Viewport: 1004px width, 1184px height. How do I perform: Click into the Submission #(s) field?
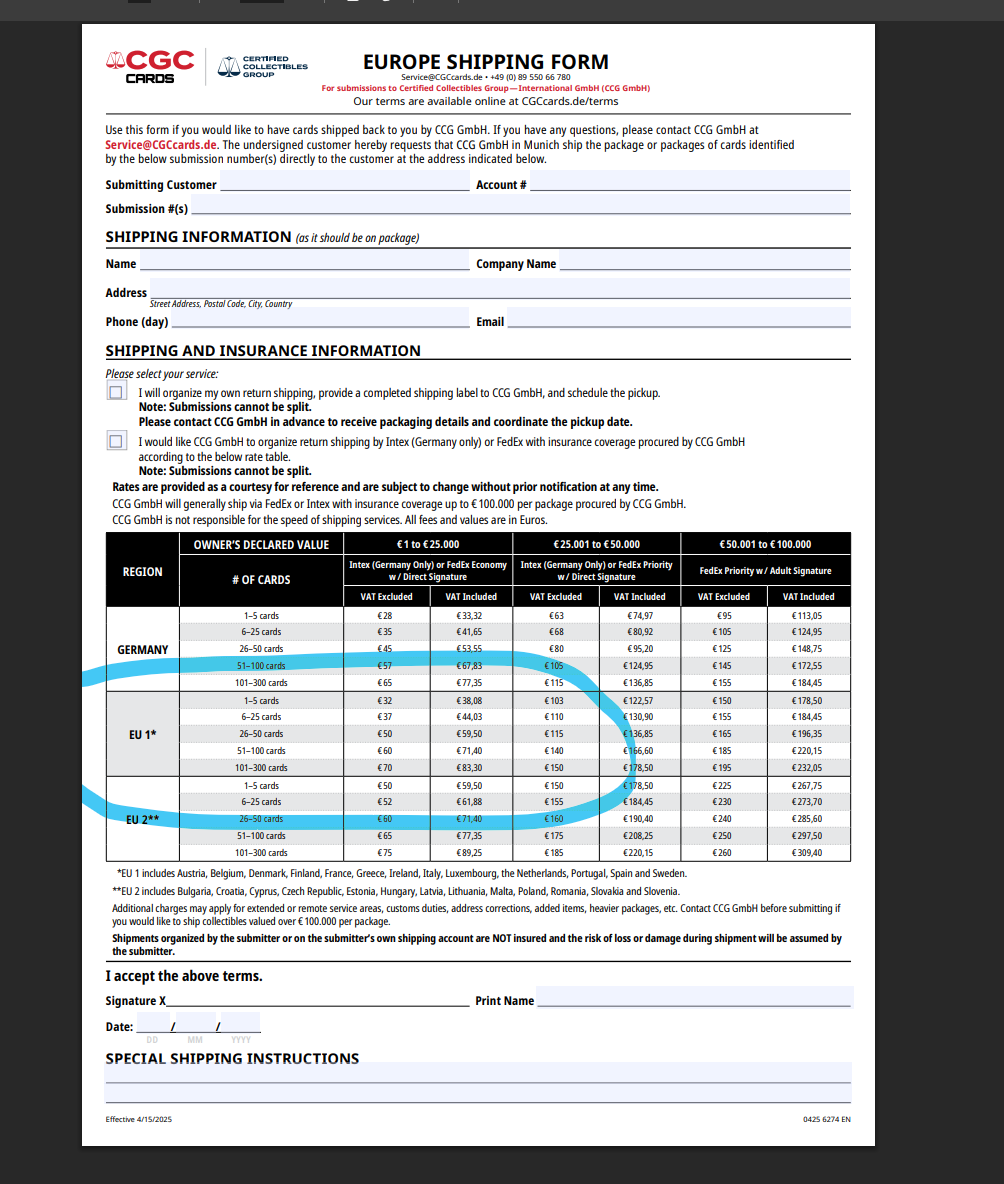pyautogui.click(x=521, y=205)
